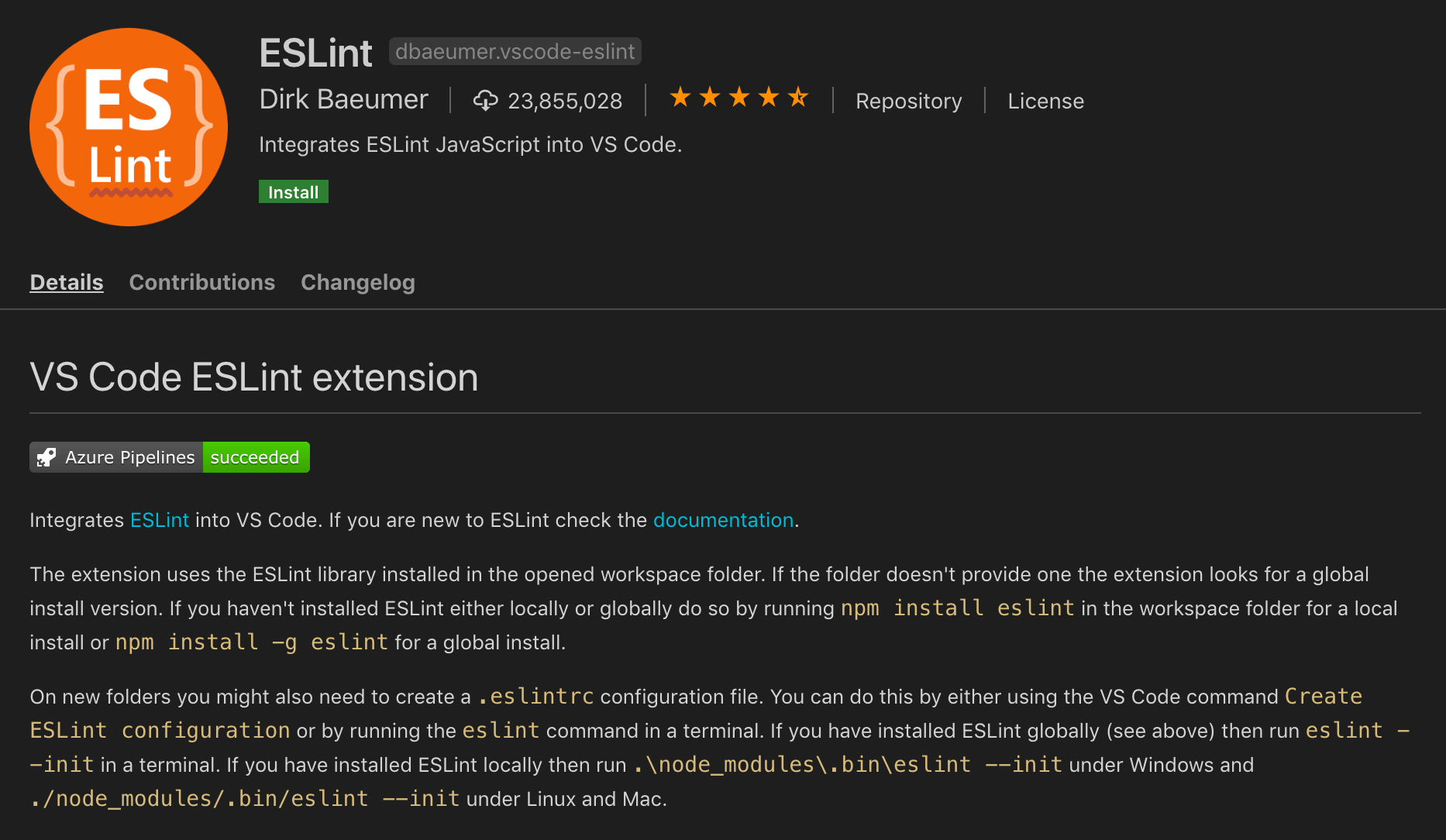
Task: Click the '.eslintrc' code text
Action: coord(536,697)
